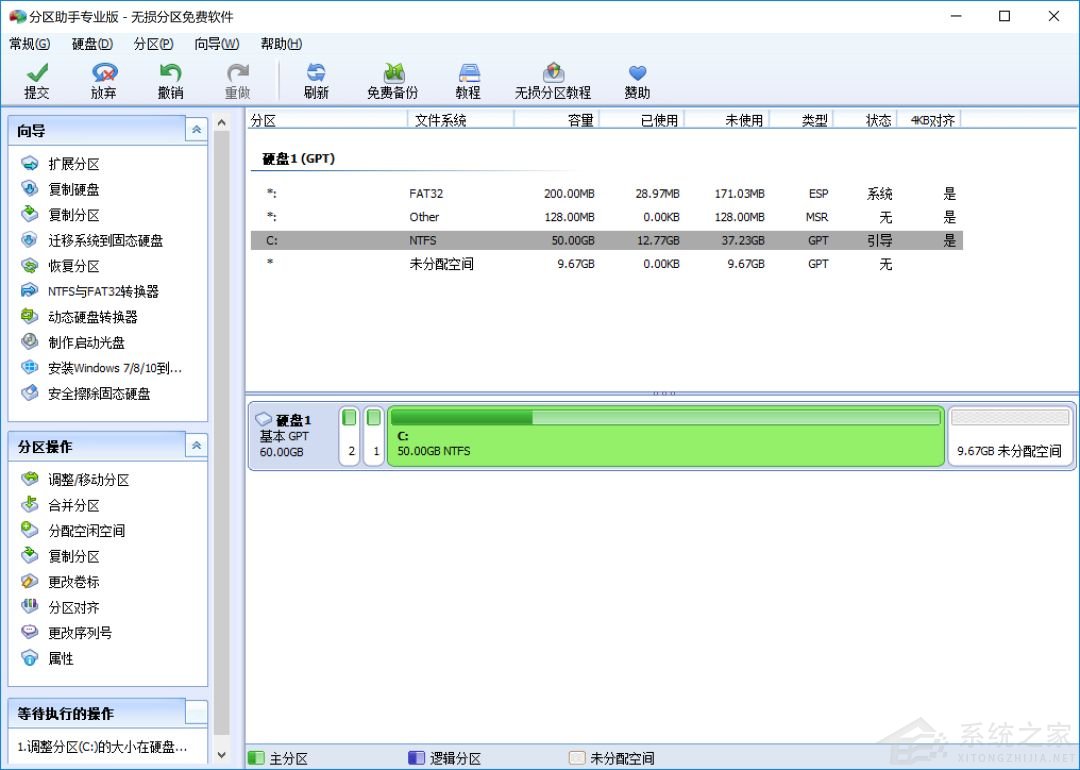Screen dimensions: 1080x770
Task: Click the 无损分区教程 toolbar icon
Action: pos(553,73)
